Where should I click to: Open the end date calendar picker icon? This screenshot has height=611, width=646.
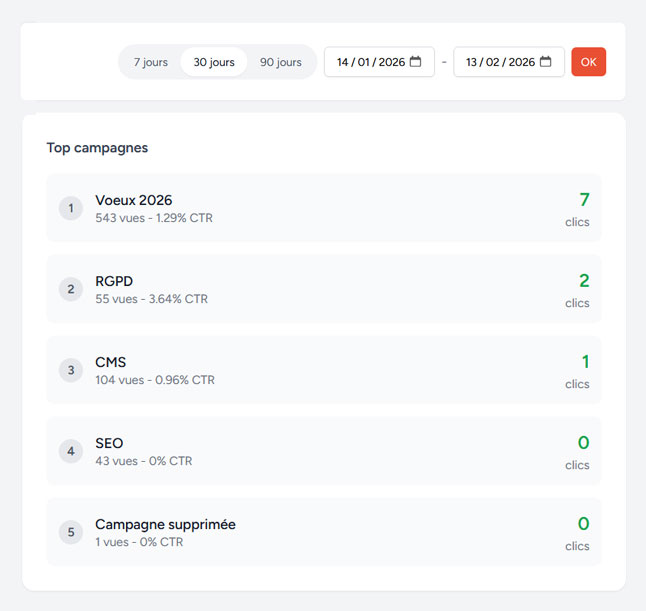[546, 62]
